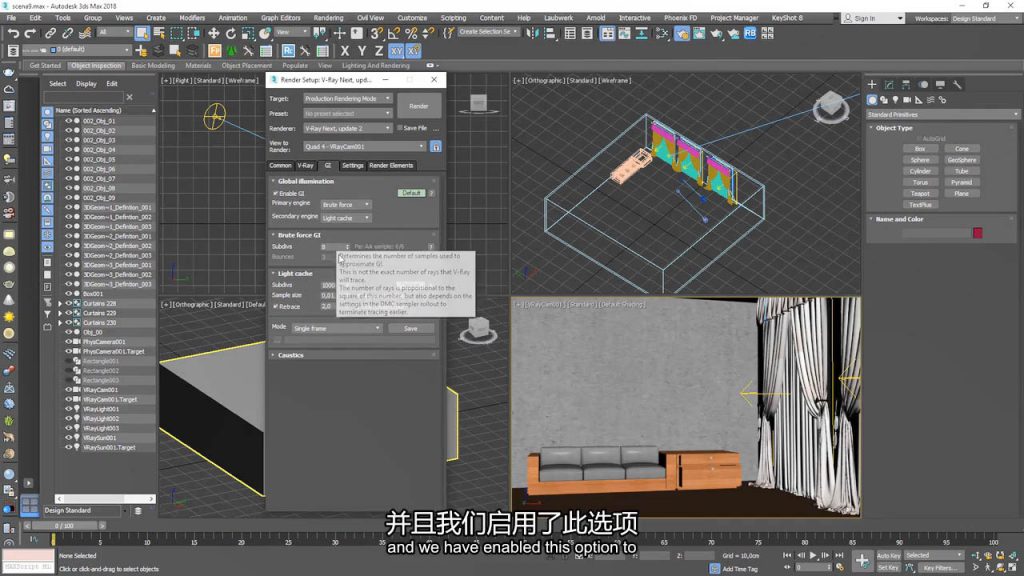Switch to the Settings tab
Viewport: 1024px width, 576px height.
click(353, 165)
